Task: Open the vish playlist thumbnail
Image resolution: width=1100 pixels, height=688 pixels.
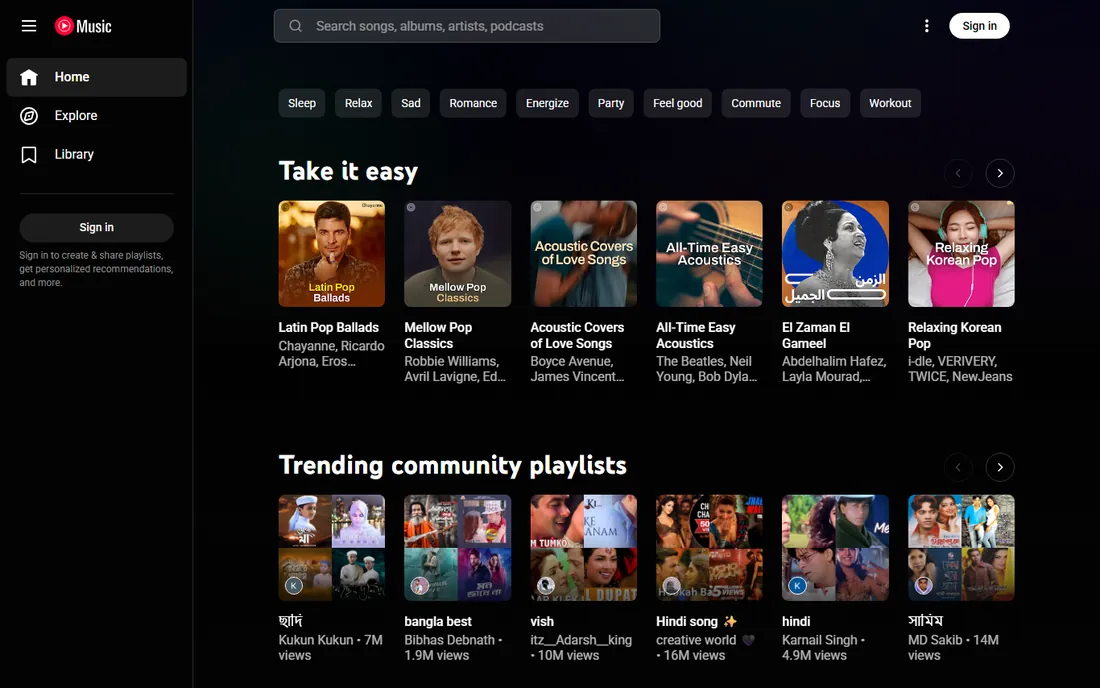Action: 584,548
